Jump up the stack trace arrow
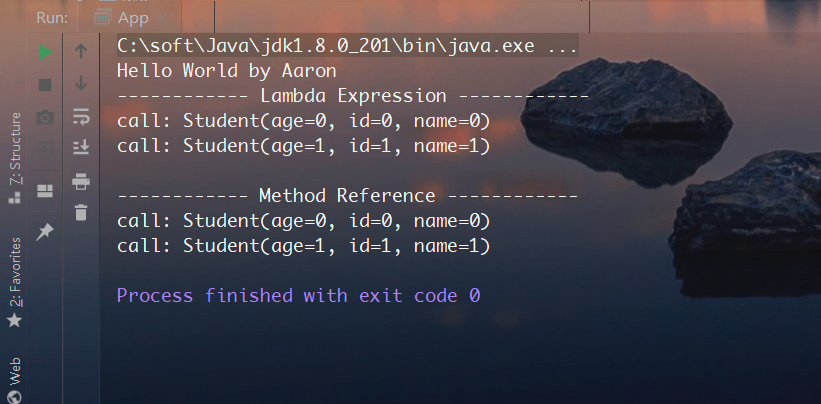Image resolution: width=821 pixels, height=404 pixels. [81, 52]
